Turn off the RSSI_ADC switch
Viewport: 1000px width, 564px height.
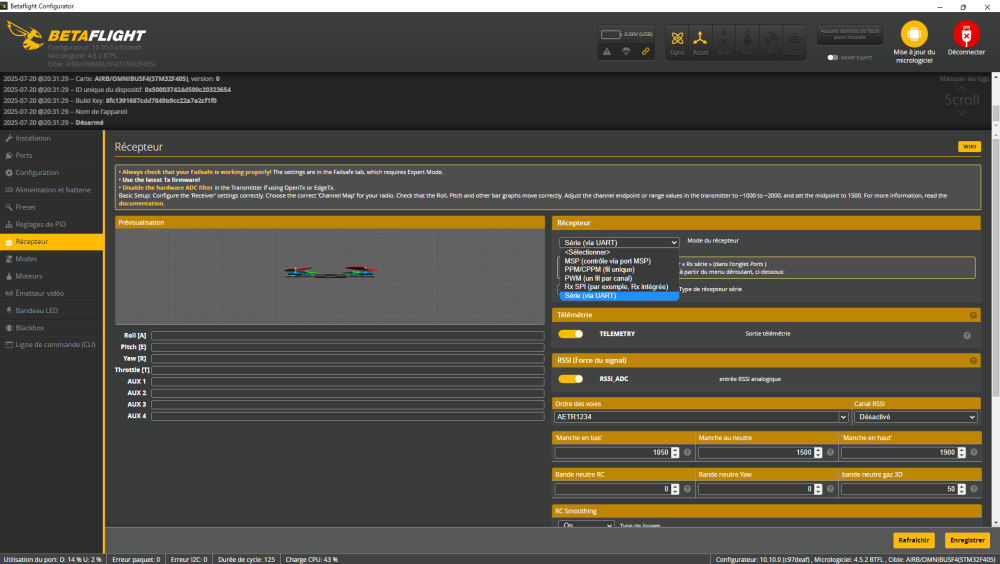point(570,379)
